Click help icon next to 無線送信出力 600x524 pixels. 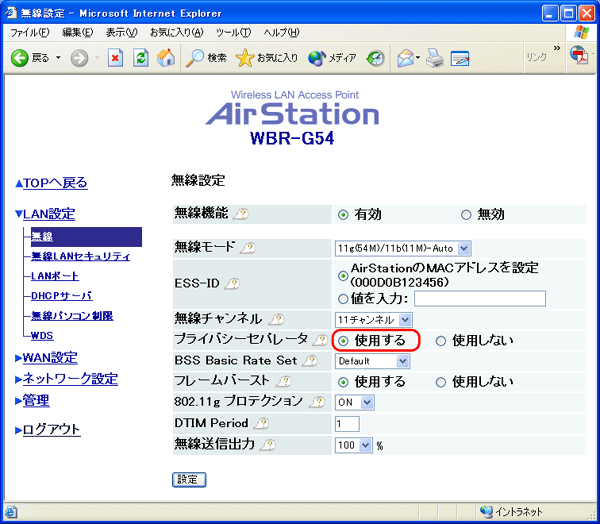tap(267, 445)
